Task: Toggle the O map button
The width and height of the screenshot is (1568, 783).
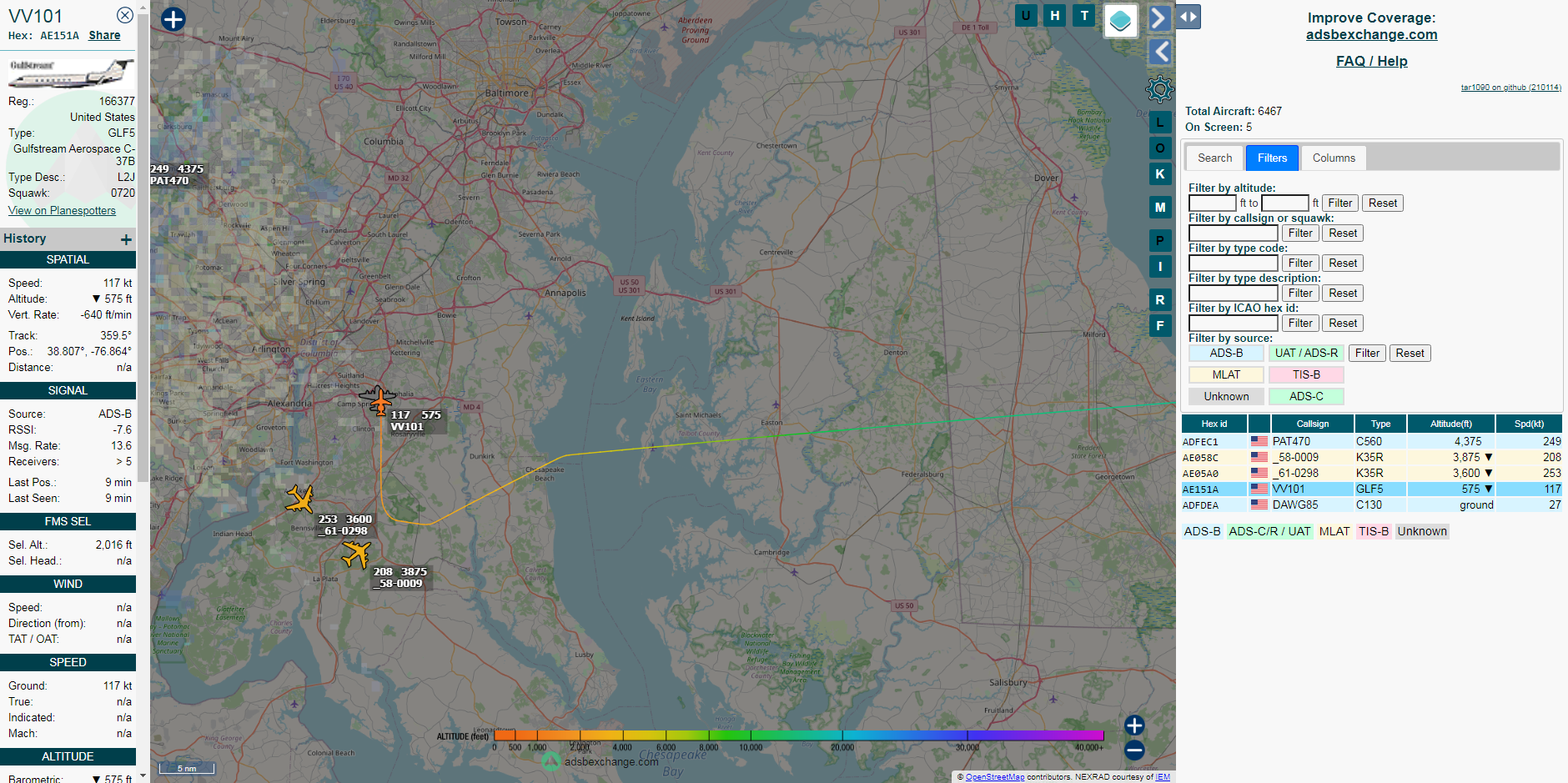Action: pyautogui.click(x=1160, y=148)
